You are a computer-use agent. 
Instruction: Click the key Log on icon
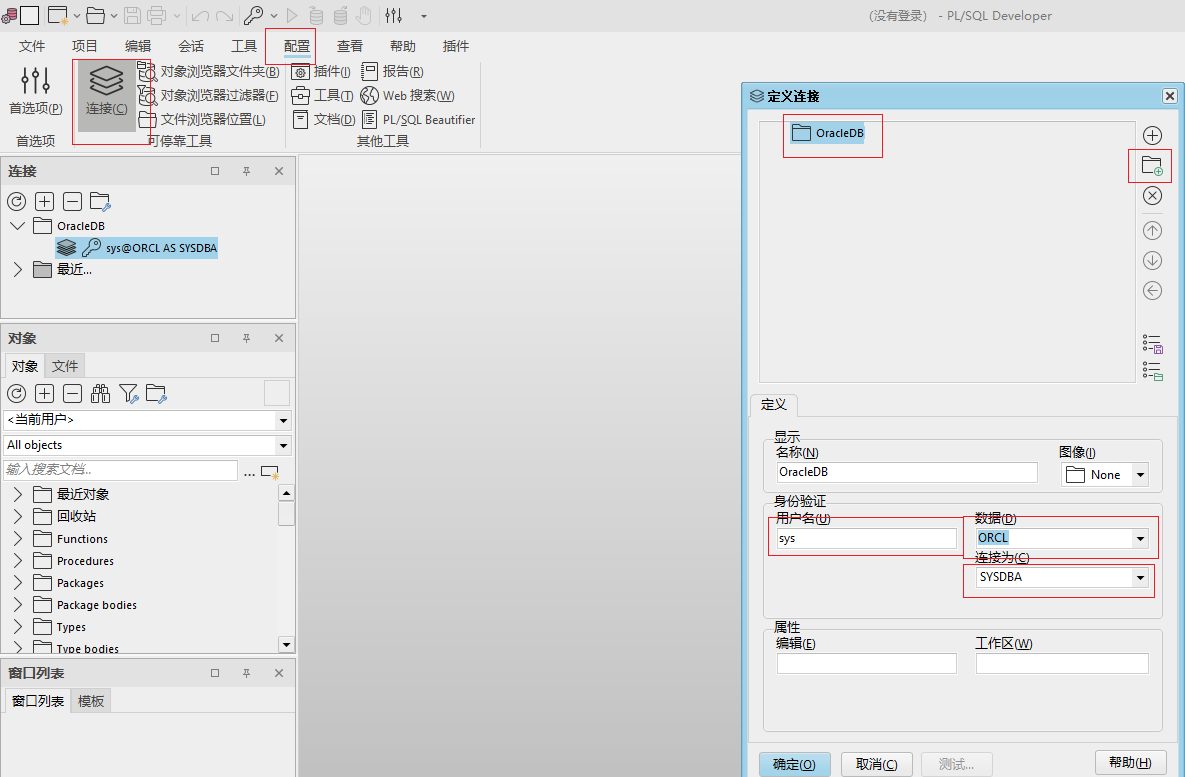pos(253,15)
